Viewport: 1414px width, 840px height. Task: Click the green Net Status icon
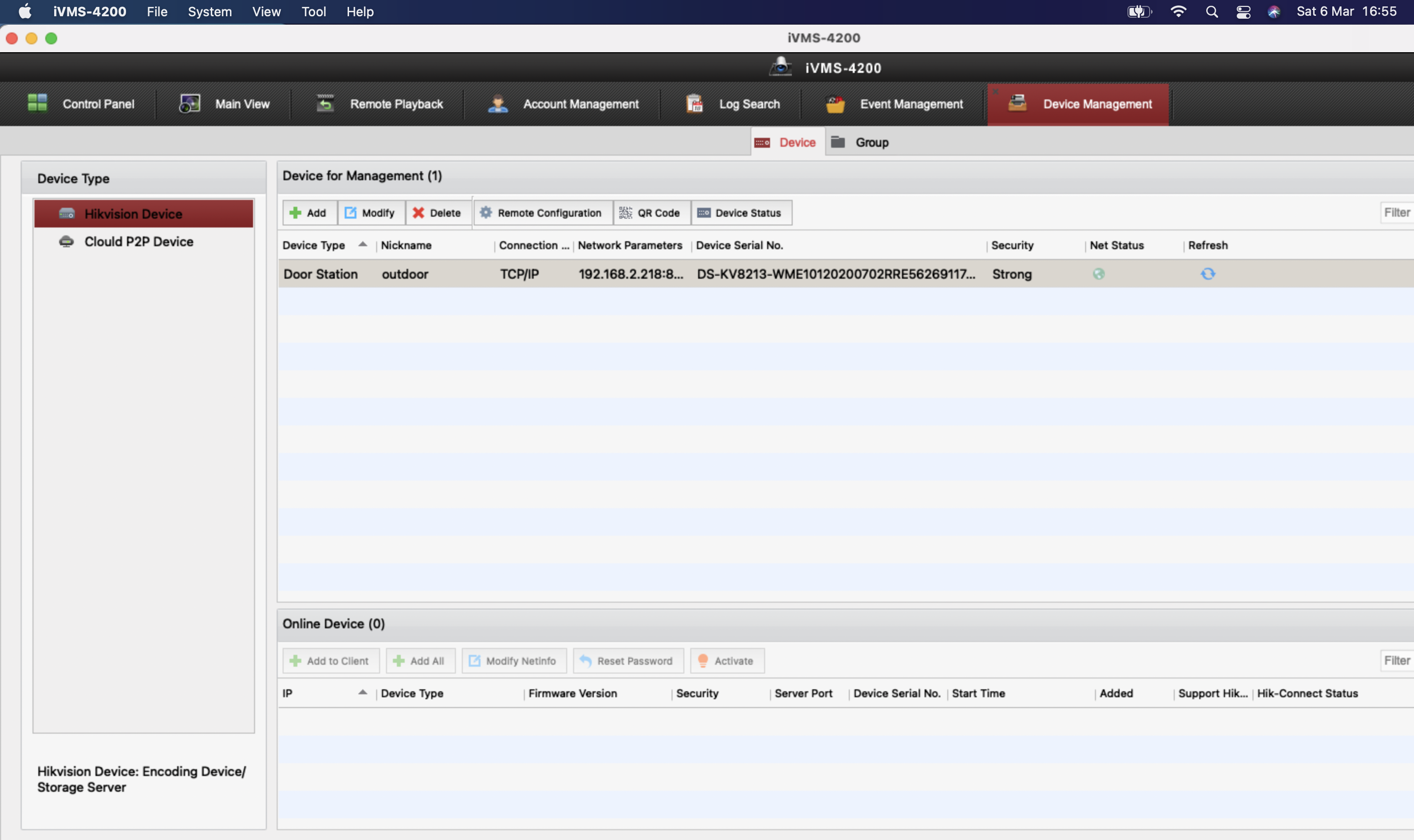pos(1098,274)
